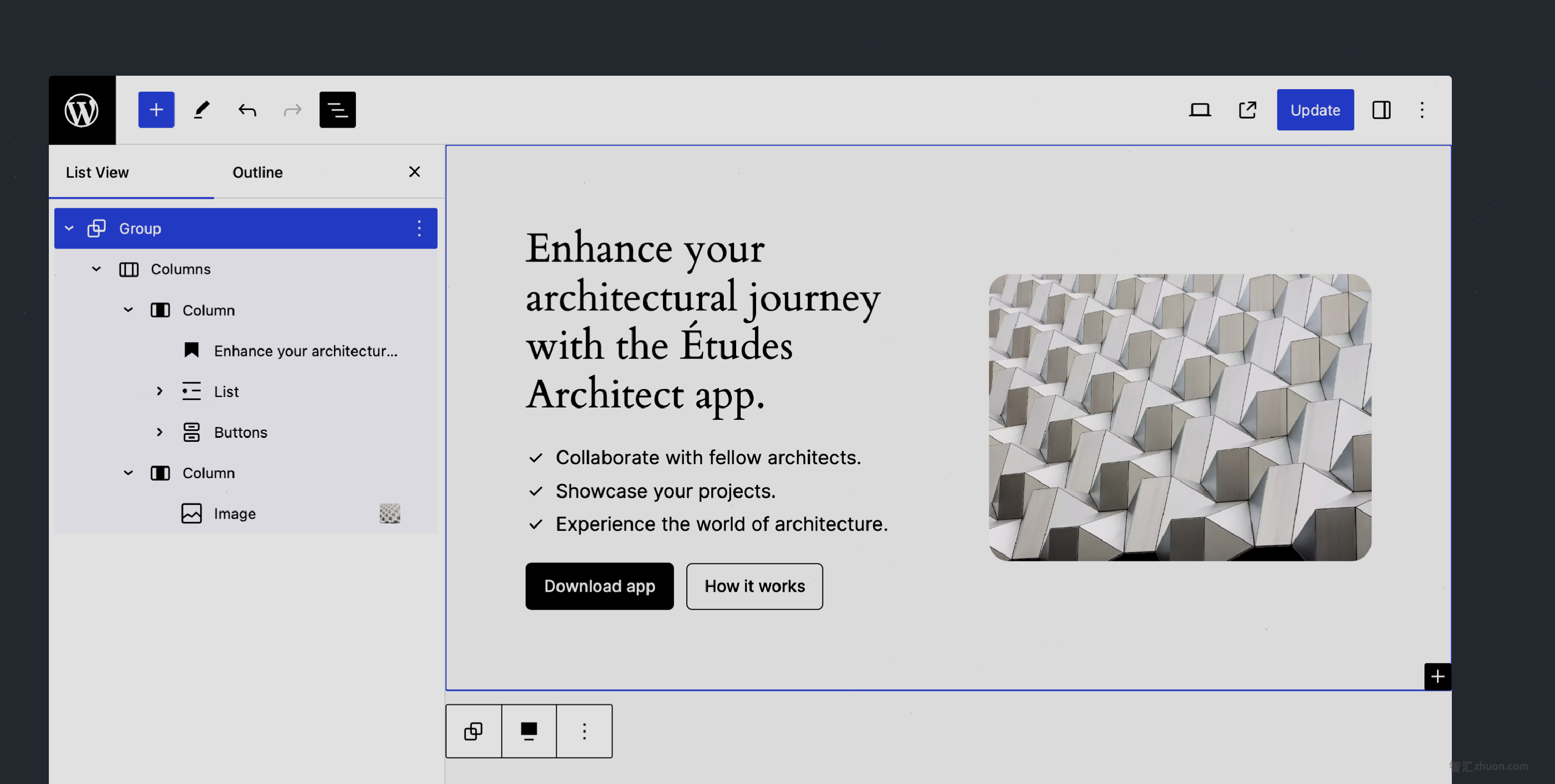This screenshot has width=1555, height=784.
Task: Click the three-dot options menu icon
Action: pyautogui.click(x=1422, y=109)
